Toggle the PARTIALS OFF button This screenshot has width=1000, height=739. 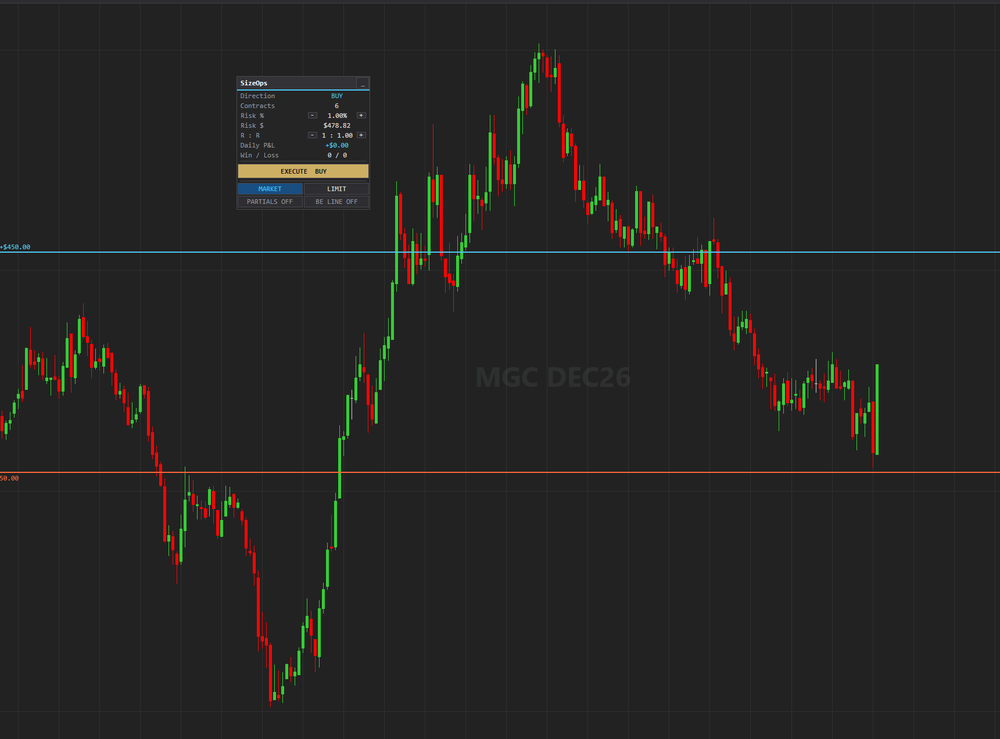(270, 201)
